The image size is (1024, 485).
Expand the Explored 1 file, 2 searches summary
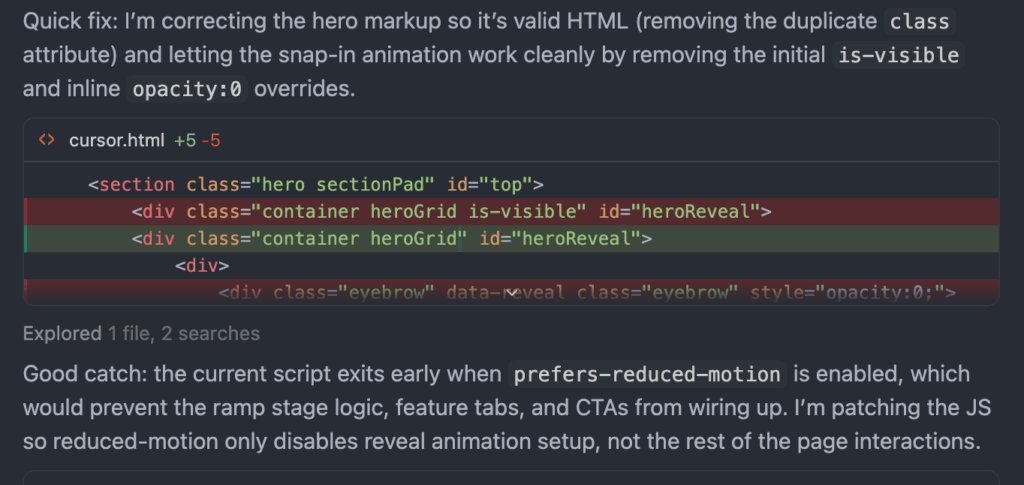coord(141,334)
